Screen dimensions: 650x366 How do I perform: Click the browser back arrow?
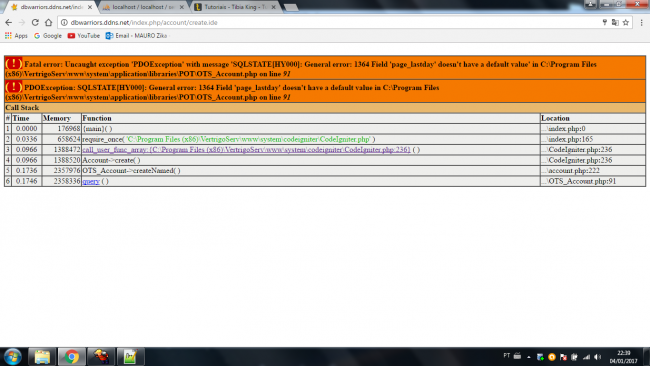point(9,22)
